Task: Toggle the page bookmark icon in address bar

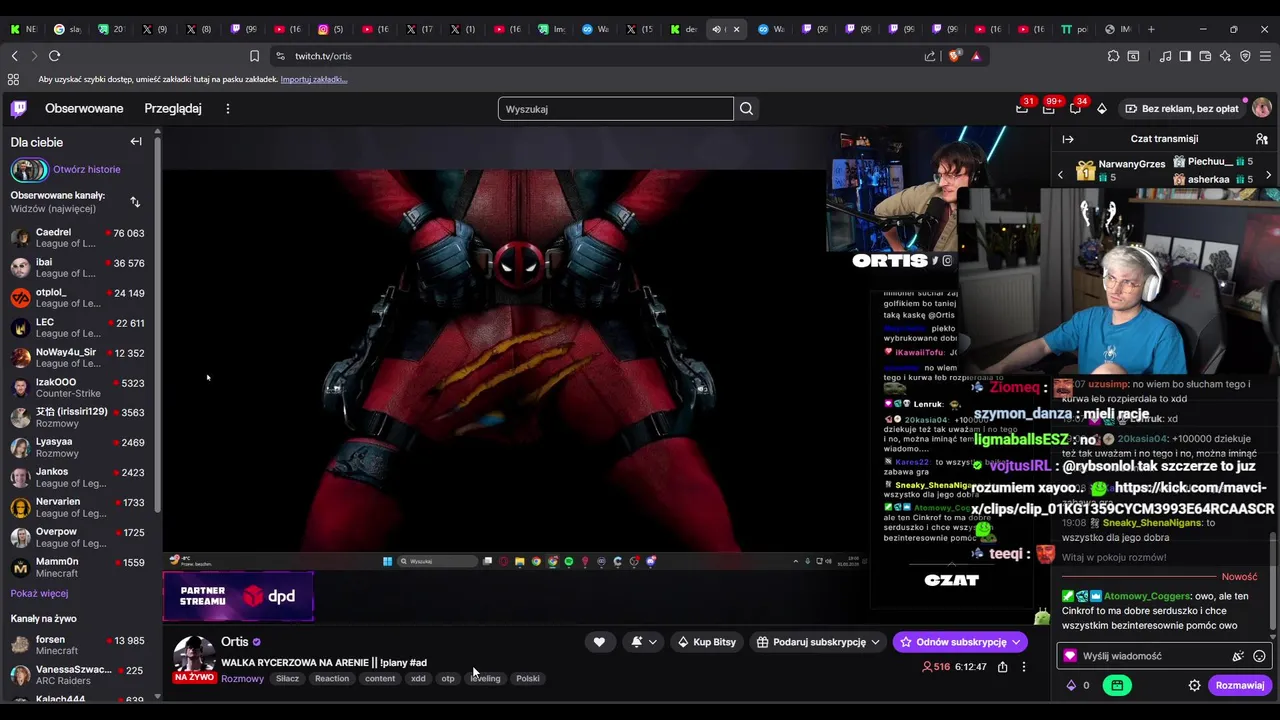Action: click(254, 56)
